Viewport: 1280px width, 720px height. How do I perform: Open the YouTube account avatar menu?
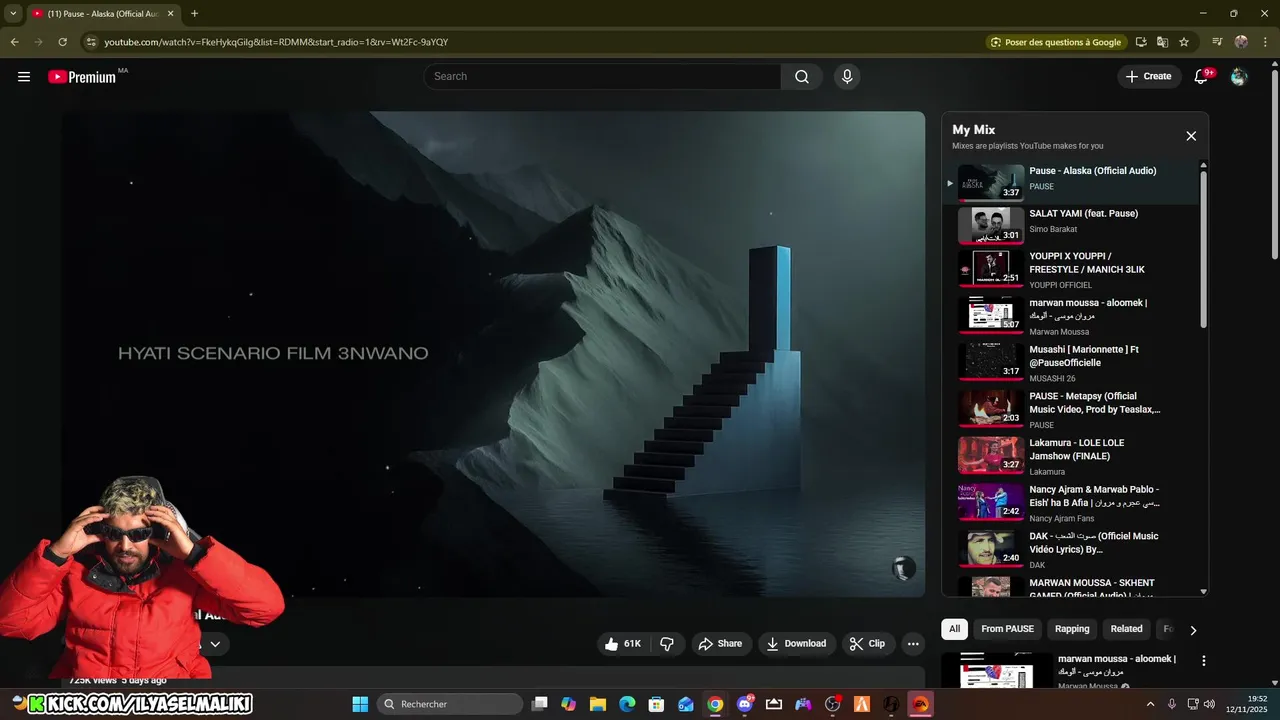pyautogui.click(x=1239, y=77)
